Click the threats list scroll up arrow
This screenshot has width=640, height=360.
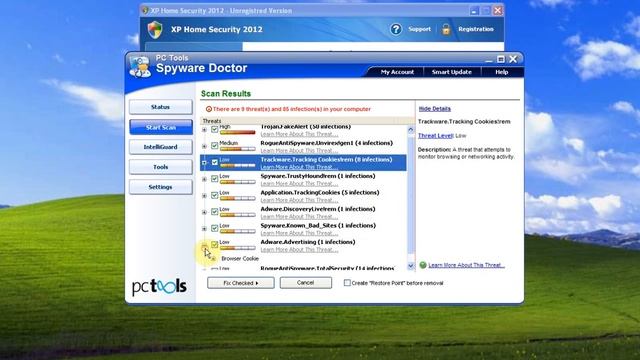click(411, 130)
